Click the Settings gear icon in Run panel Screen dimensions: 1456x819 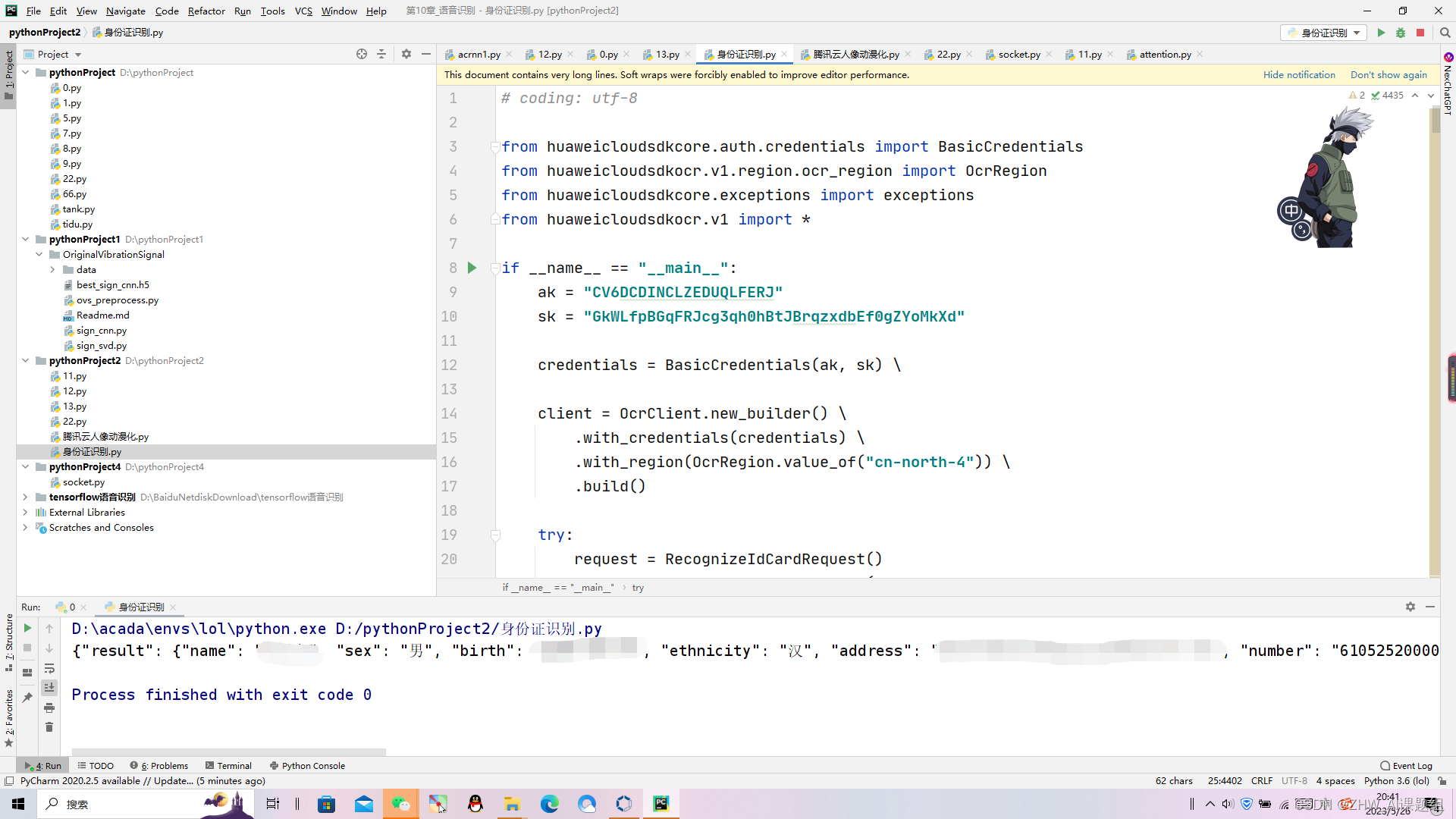tap(1410, 605)
